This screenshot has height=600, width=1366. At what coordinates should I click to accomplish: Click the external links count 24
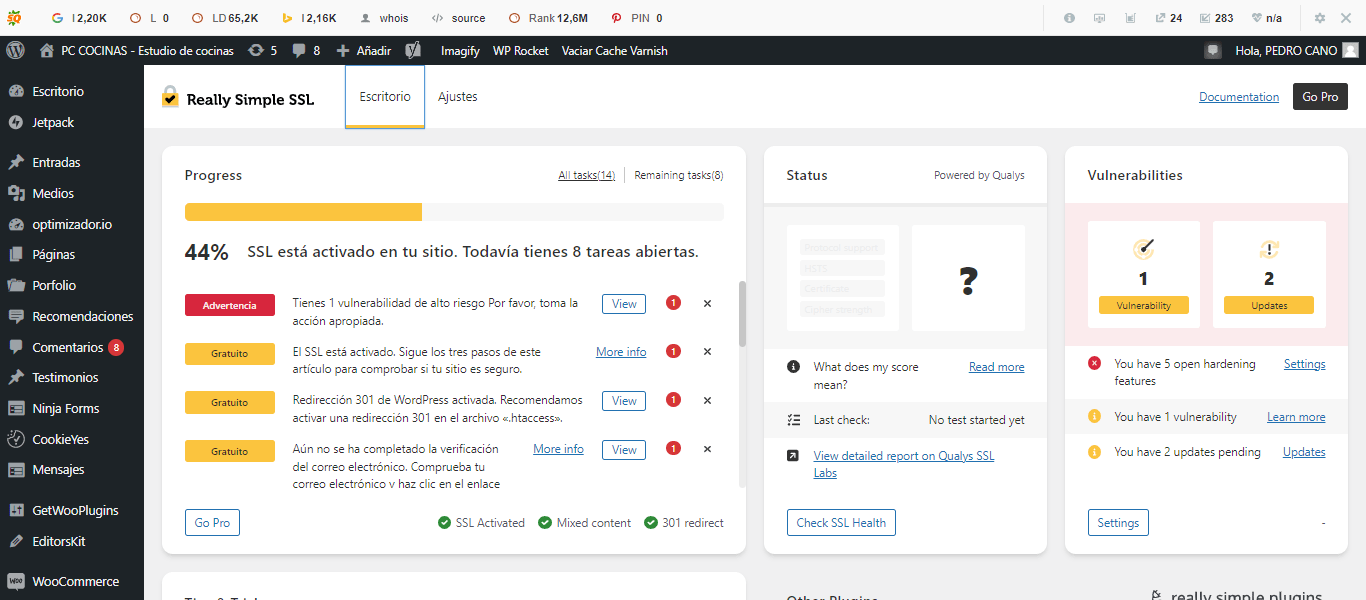[x=1168, y=18]
